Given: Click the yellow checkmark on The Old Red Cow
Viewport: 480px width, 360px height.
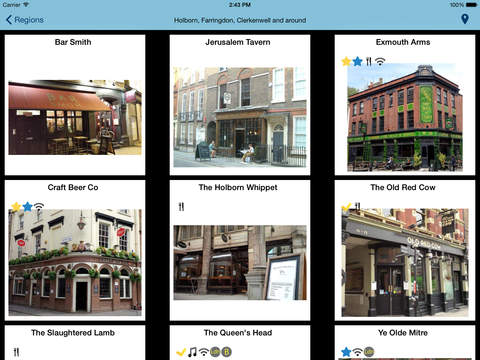Looking at the screenshot, I should tap(347, 207).
